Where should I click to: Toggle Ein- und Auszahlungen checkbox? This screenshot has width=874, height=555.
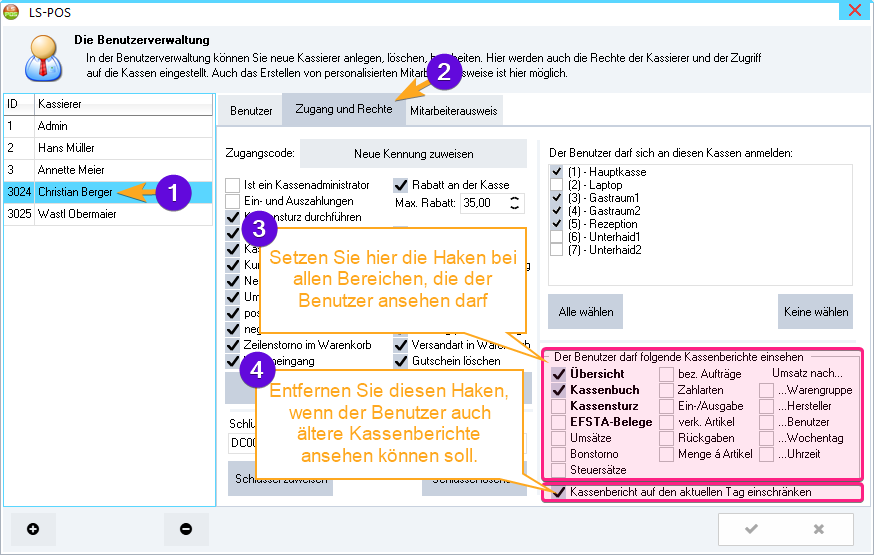tap(232, 201)
